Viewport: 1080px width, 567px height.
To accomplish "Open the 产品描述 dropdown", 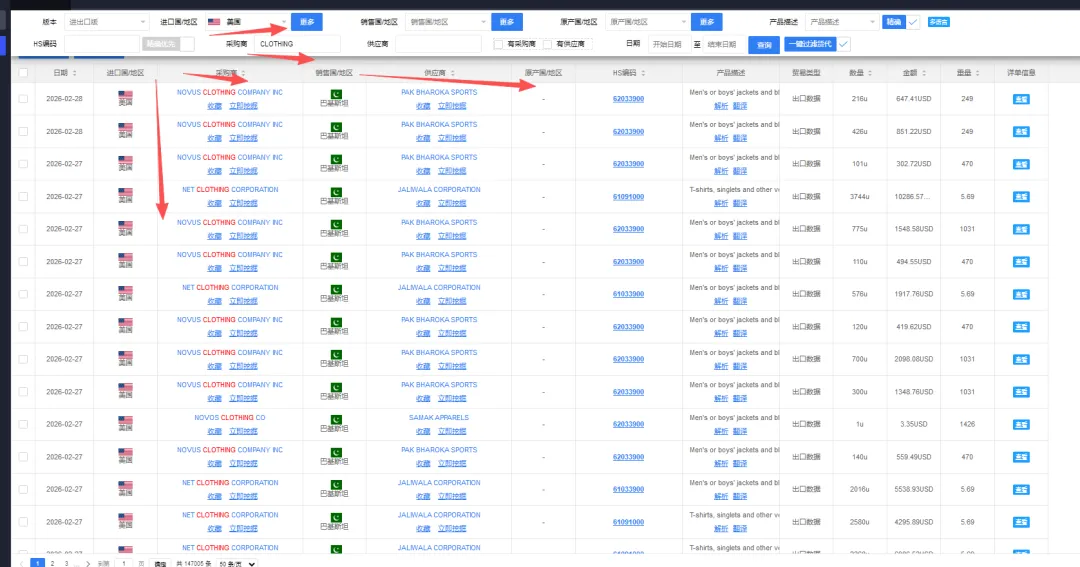I will pos(842,22).
